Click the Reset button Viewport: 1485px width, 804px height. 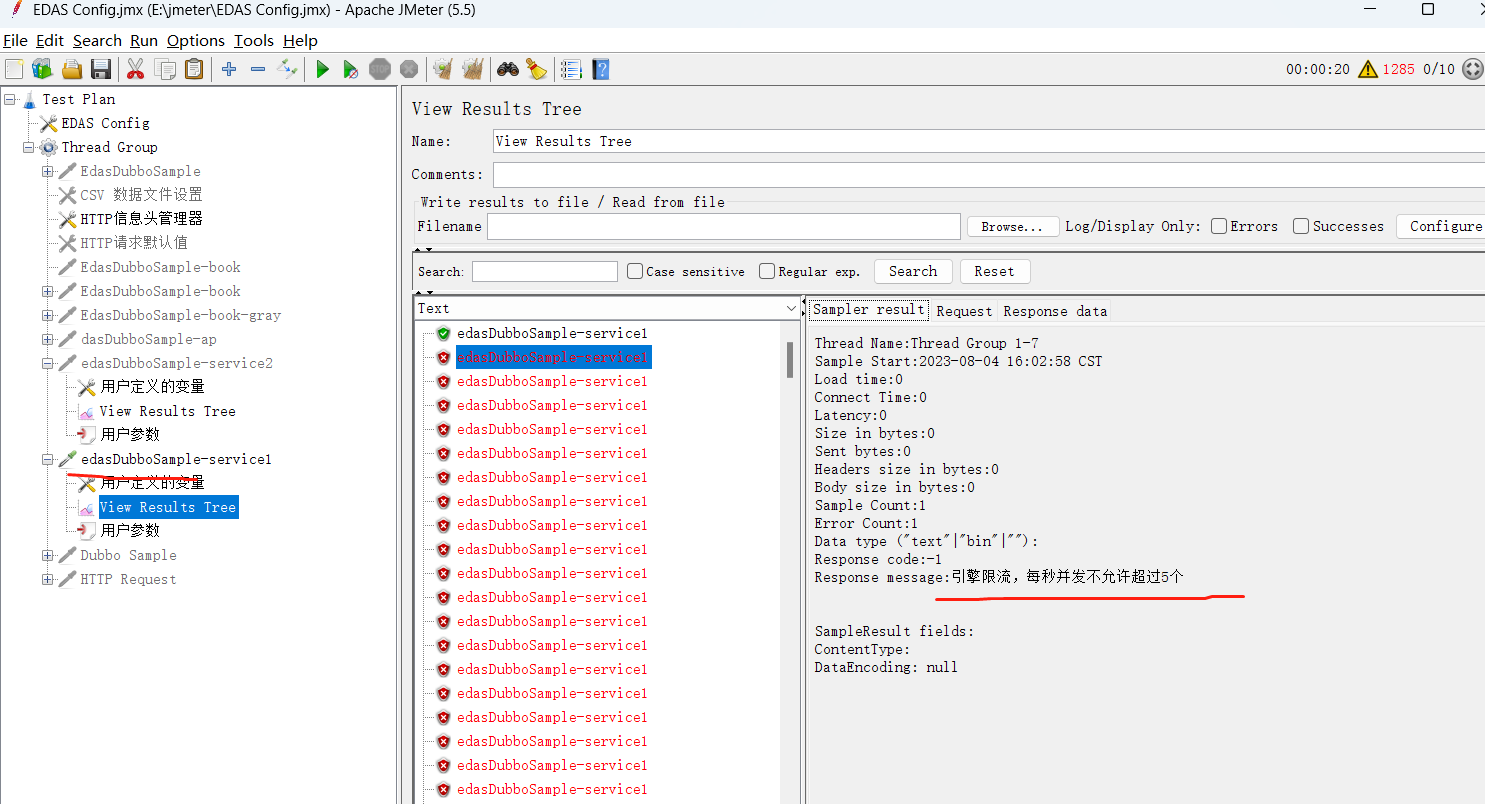994,271
